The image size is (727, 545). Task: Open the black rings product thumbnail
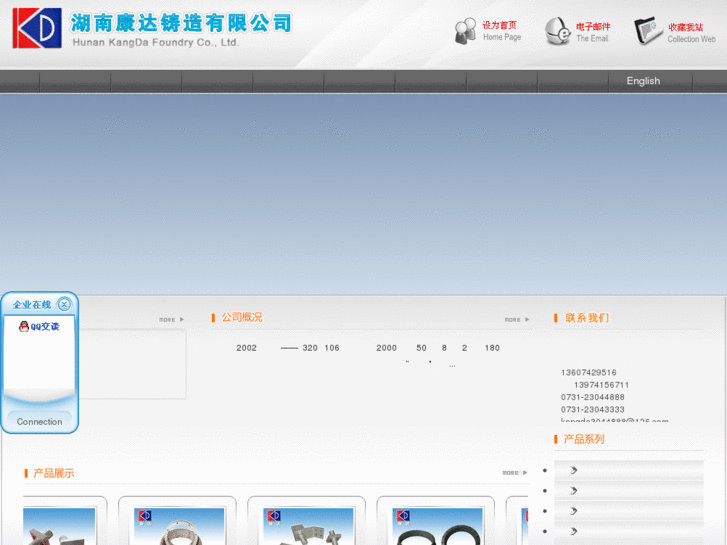[x=437, y=526]
